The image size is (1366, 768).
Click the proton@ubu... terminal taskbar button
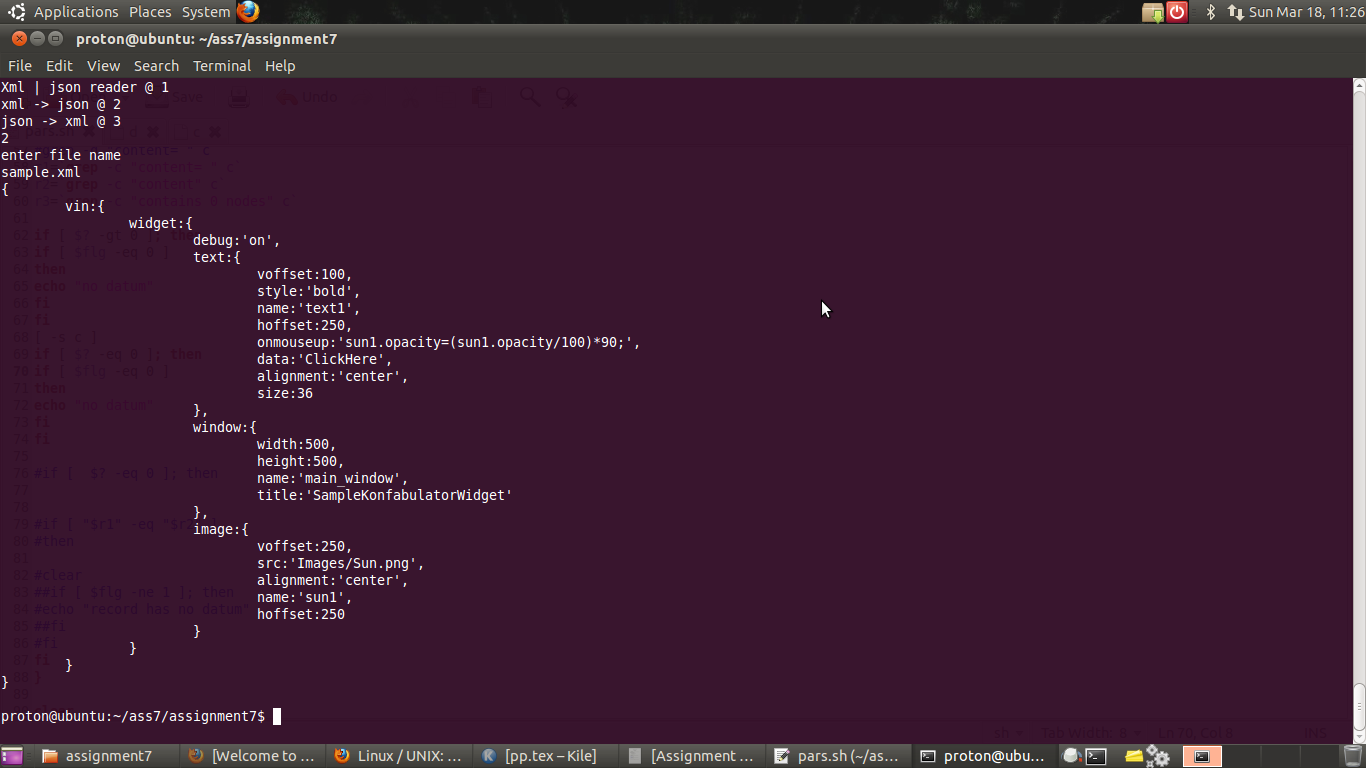(x=984, y=756)
